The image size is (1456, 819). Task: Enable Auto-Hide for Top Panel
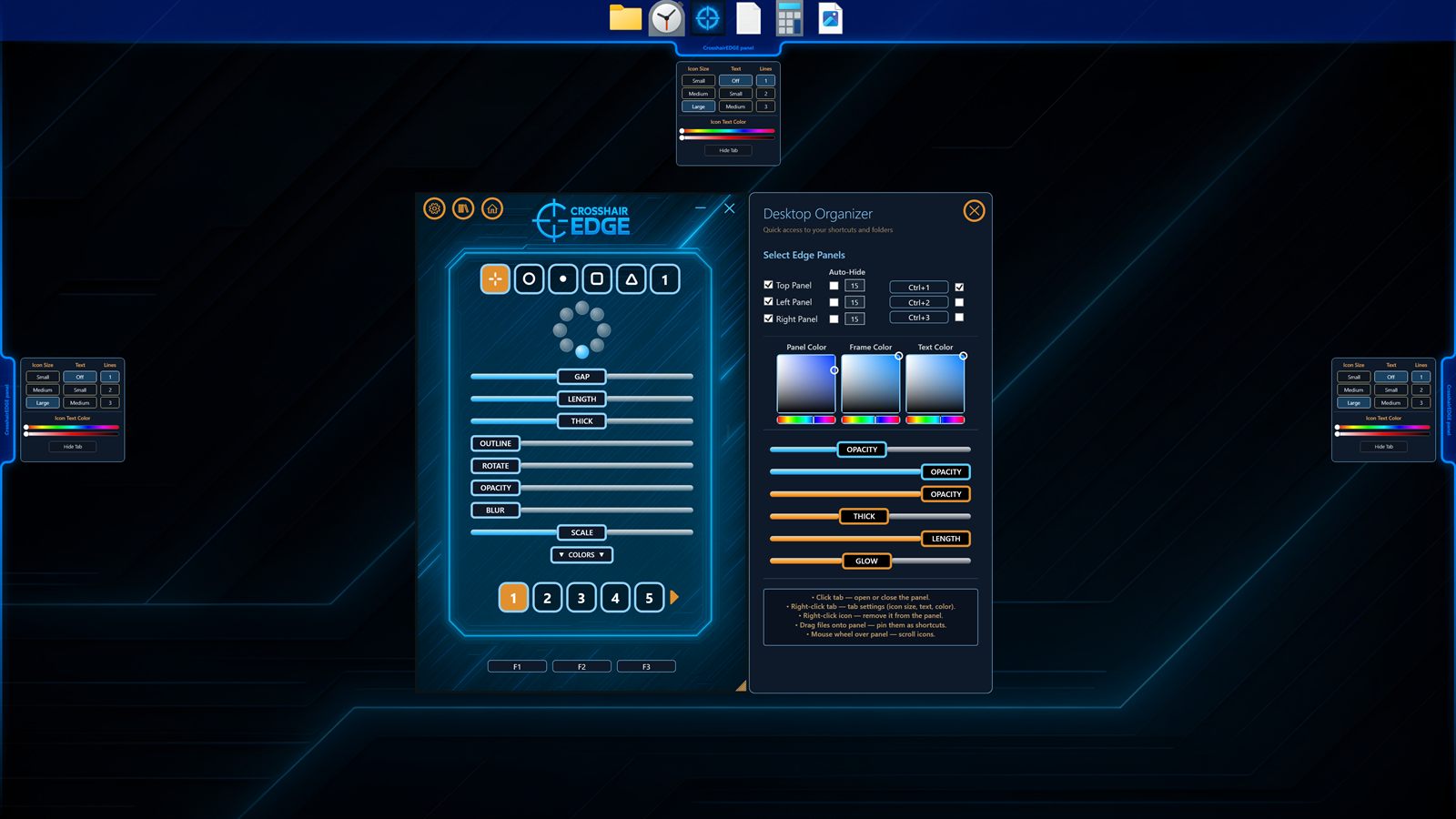pyautogui.click(x=834, y=286)
